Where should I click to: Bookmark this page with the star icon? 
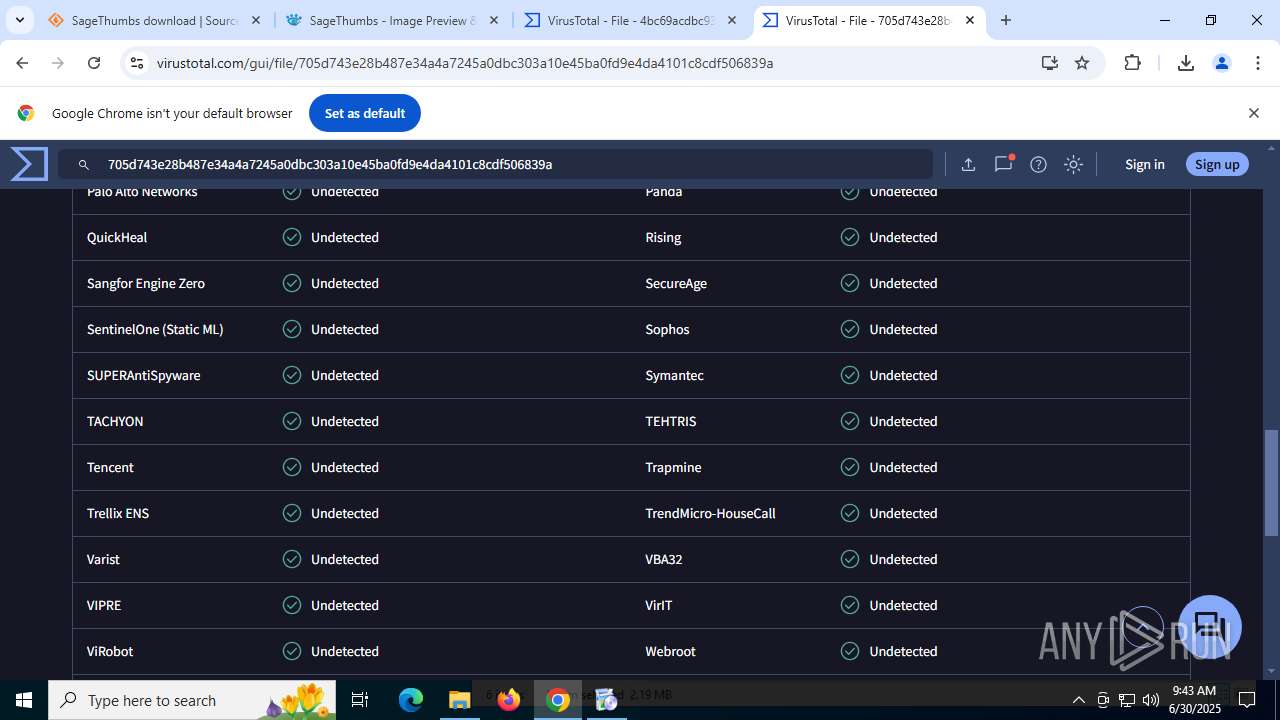click(x=1082, y=63)
